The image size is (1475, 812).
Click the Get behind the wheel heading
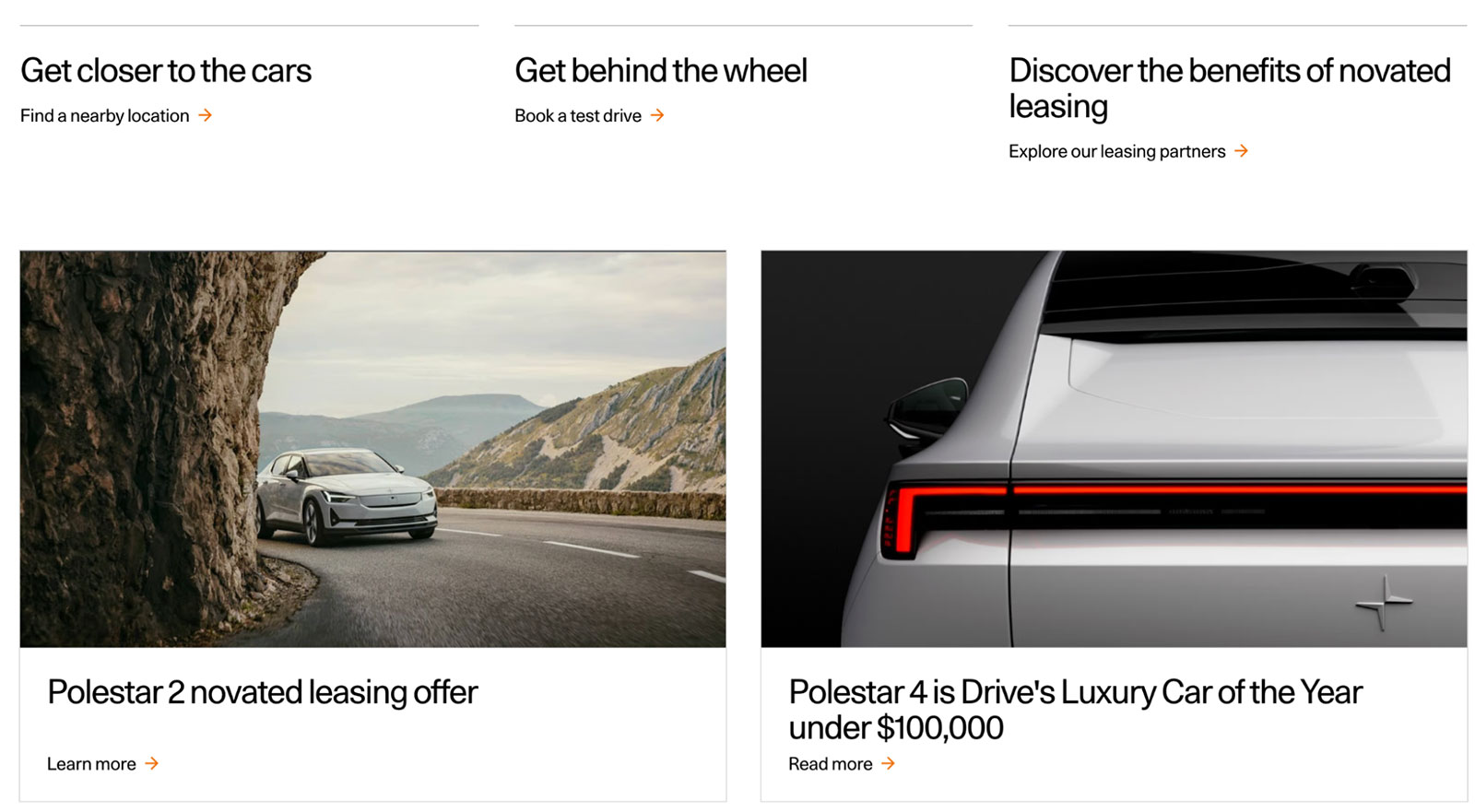click(661, 71)
